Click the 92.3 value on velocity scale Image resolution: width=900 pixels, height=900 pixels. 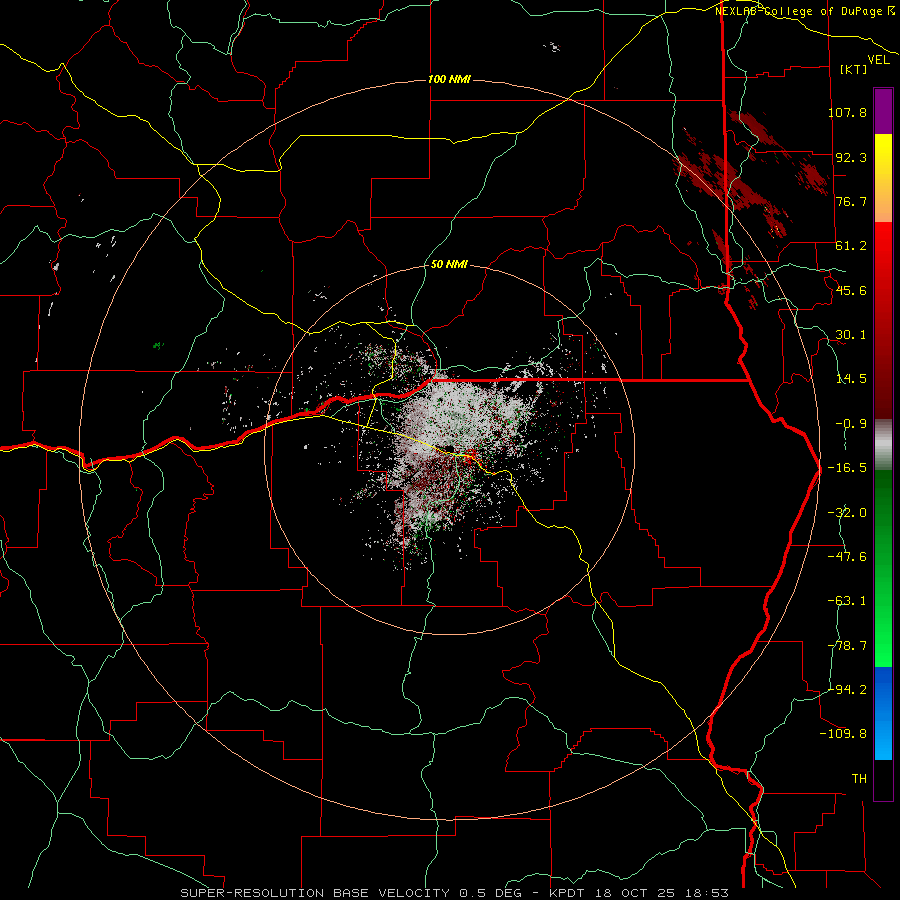click(851, 157)
